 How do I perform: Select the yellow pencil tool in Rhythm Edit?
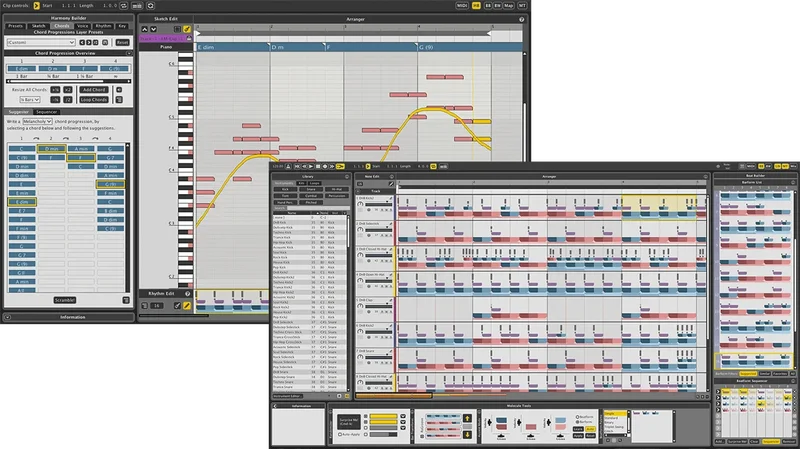tap(187, 306)
